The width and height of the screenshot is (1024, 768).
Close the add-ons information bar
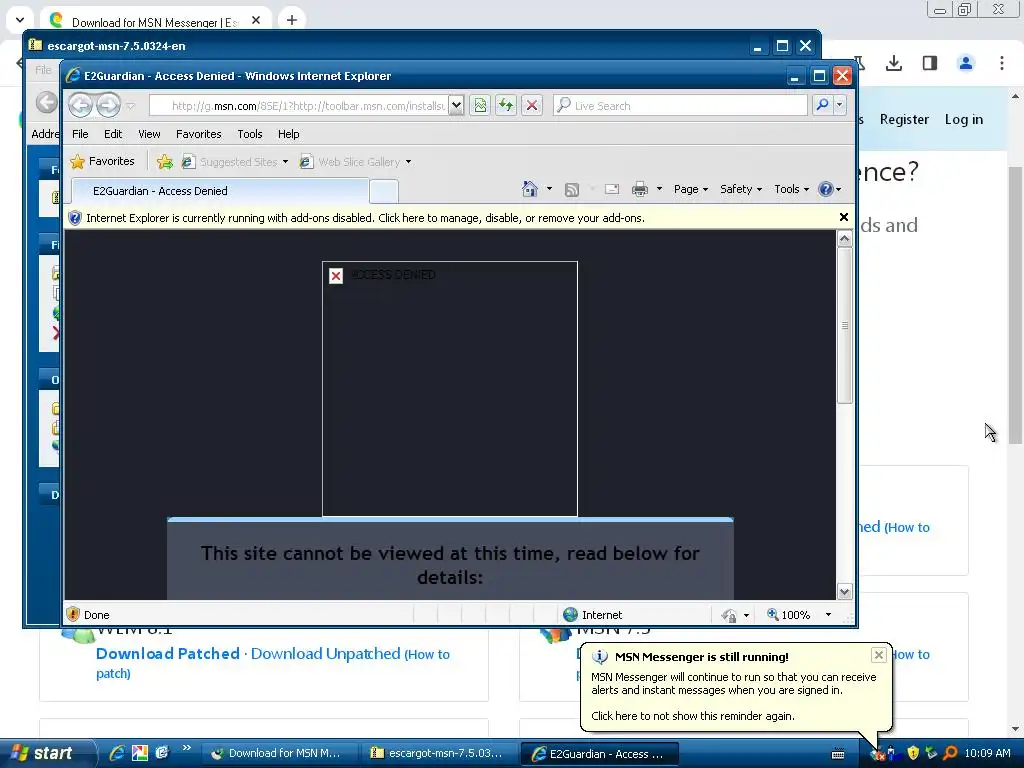coord(844,217)
